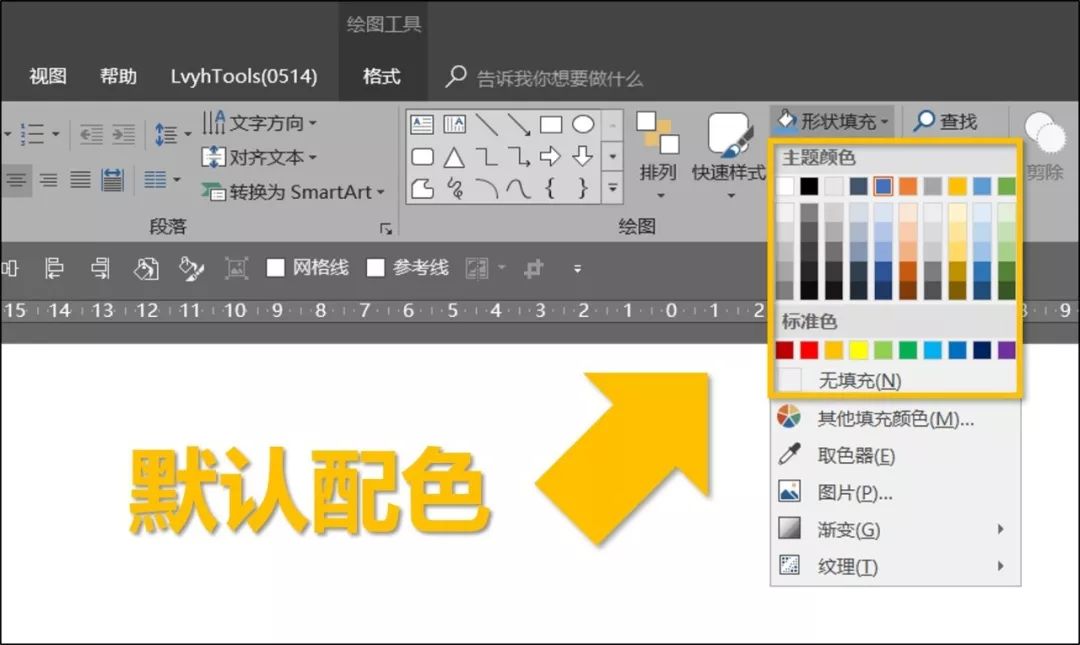Screen dimensions: 1080x645
Task: Select the down block arrow shape
Action: [583, 156]
